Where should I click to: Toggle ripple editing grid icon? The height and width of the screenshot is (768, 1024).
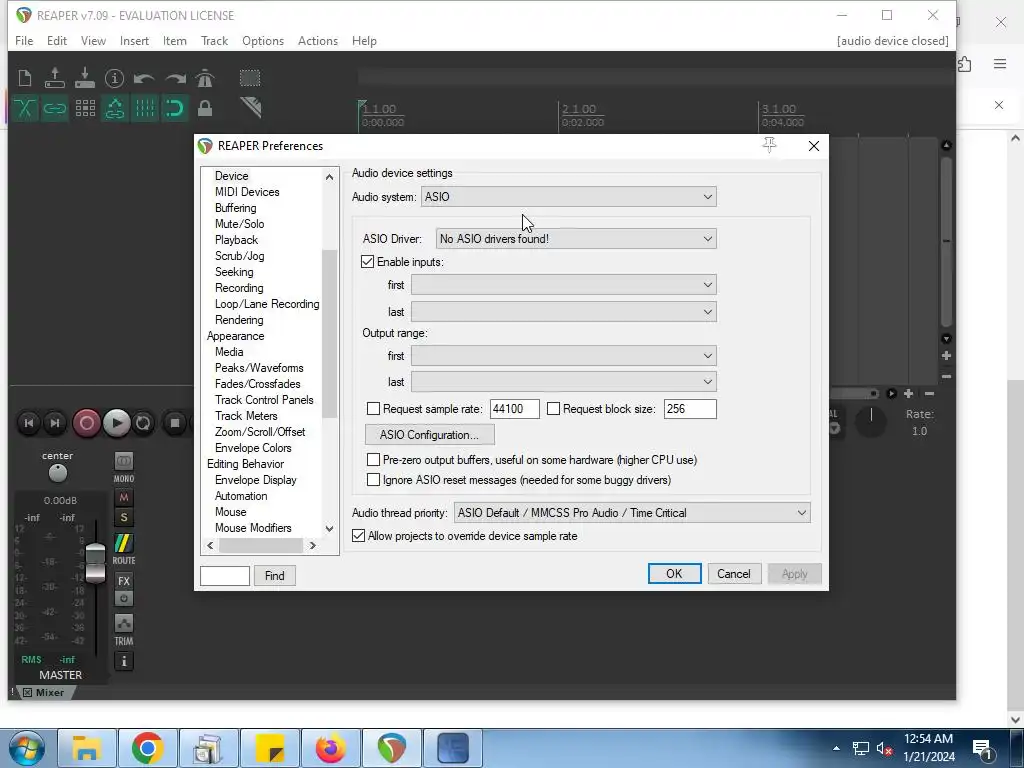85,108
